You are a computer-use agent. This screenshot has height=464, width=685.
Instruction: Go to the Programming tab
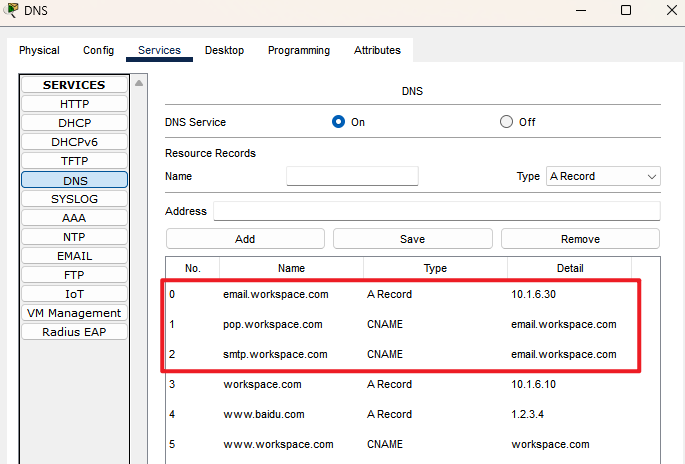[298, 50]
